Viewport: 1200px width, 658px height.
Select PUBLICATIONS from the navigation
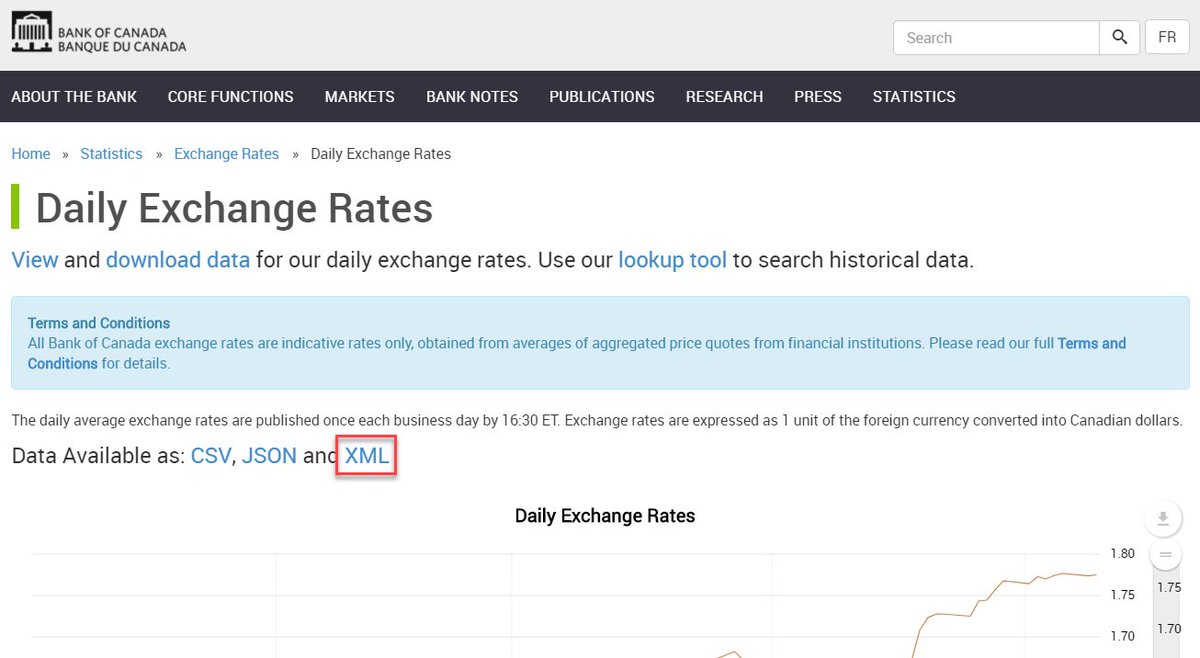pos(601,96)
